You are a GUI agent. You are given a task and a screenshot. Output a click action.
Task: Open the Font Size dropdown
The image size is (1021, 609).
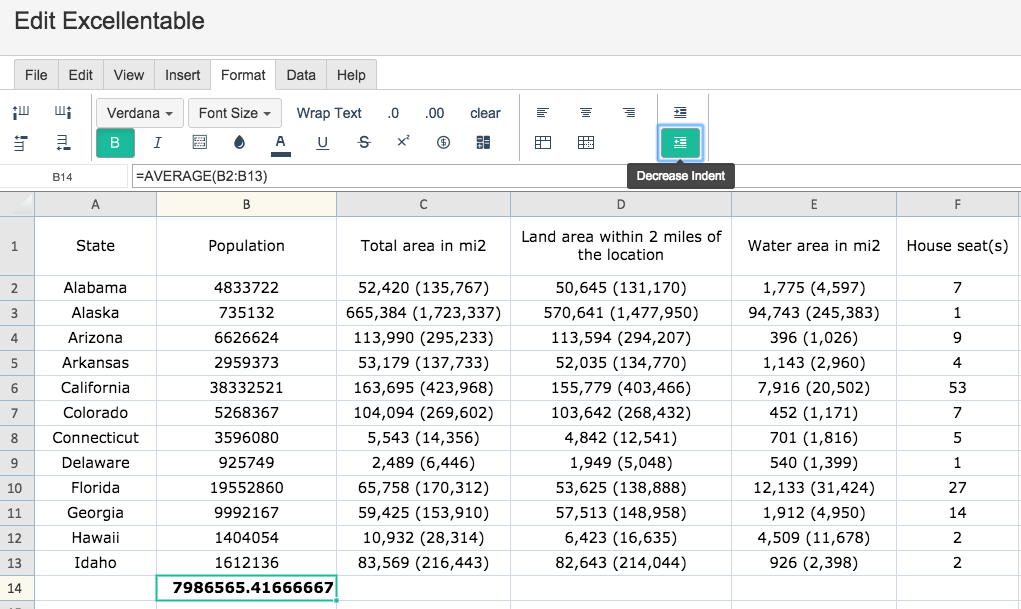pos(234,113)
